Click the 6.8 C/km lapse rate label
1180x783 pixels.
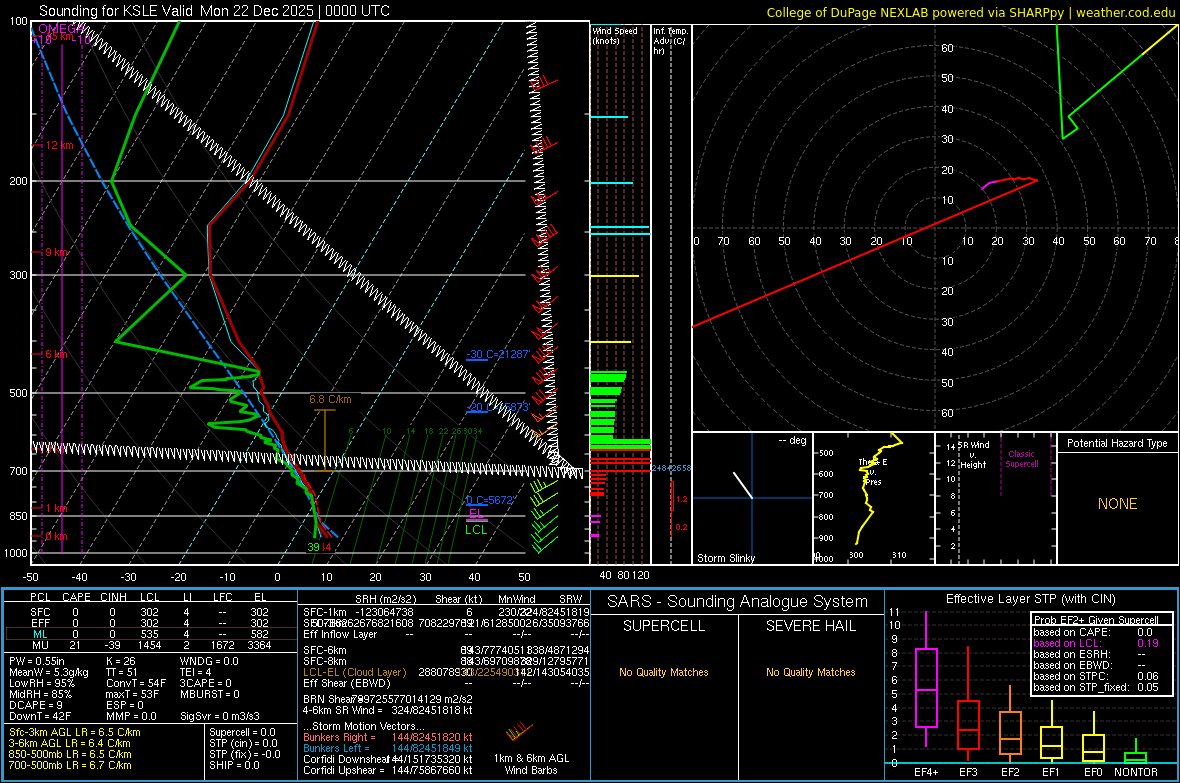[330, 399]
